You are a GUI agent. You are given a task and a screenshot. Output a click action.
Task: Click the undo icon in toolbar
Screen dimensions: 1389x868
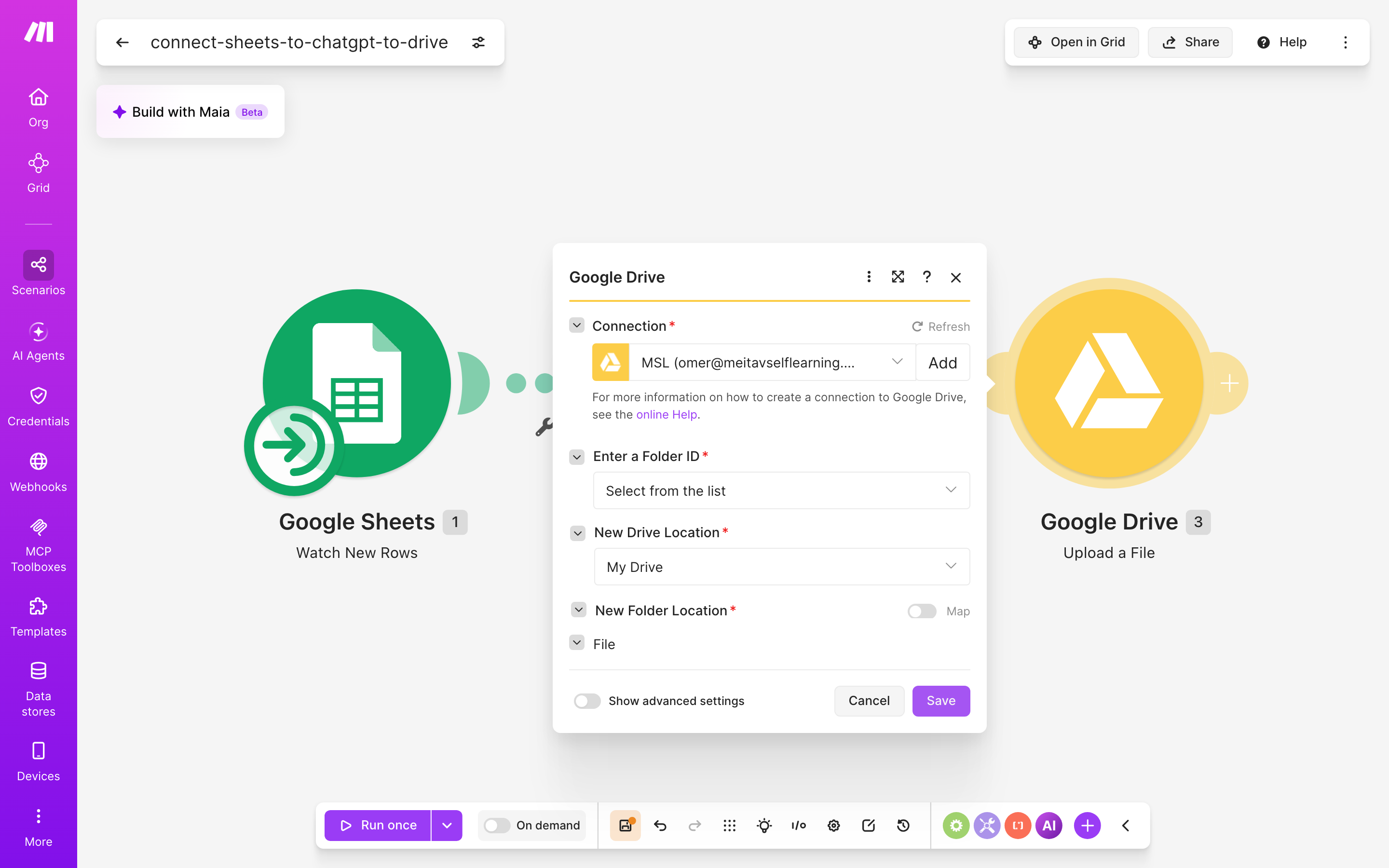click(660, 826)
